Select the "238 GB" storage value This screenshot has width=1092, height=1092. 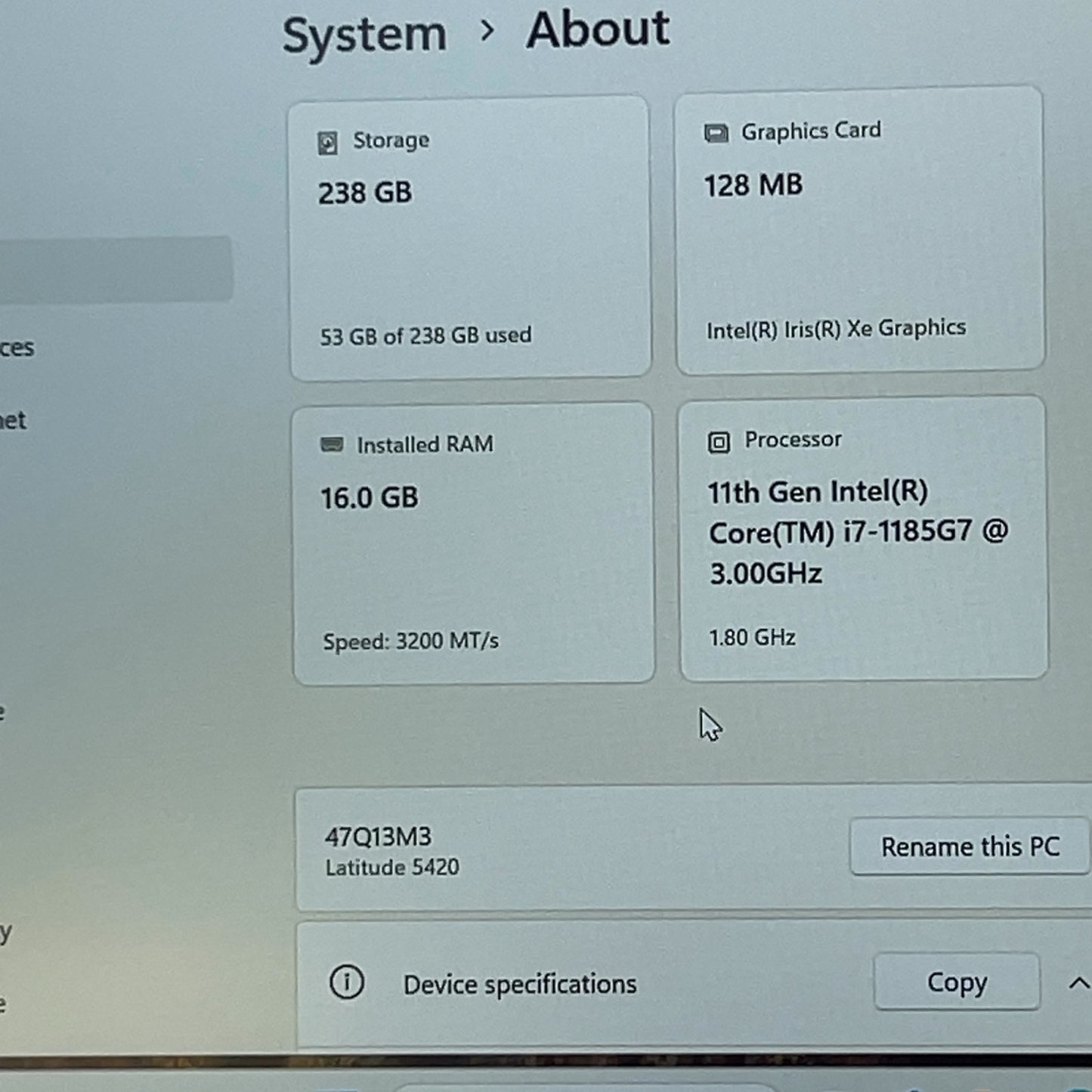coord(365,193)
